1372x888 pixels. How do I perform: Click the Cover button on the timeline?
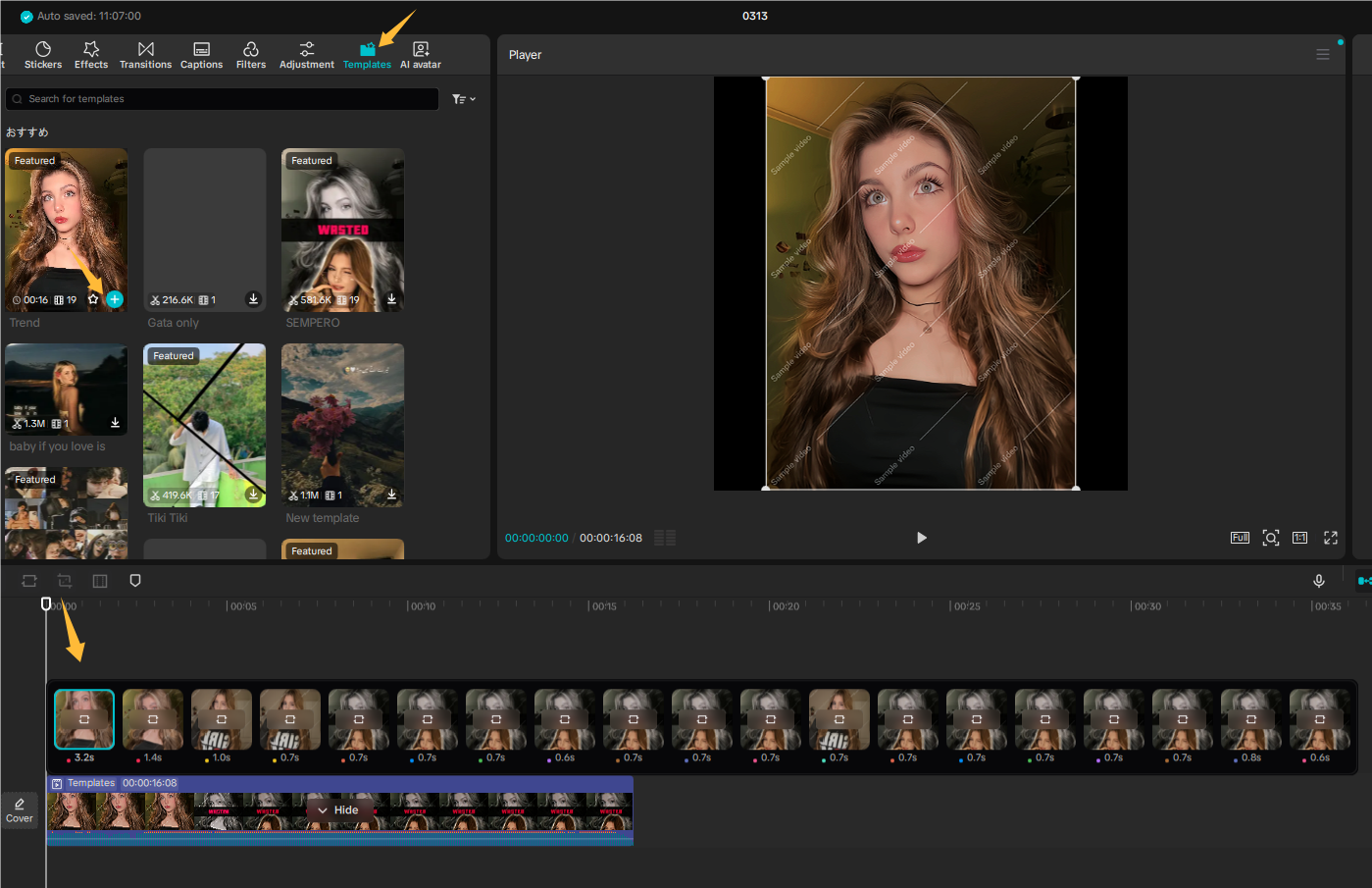tap(19, 810)
